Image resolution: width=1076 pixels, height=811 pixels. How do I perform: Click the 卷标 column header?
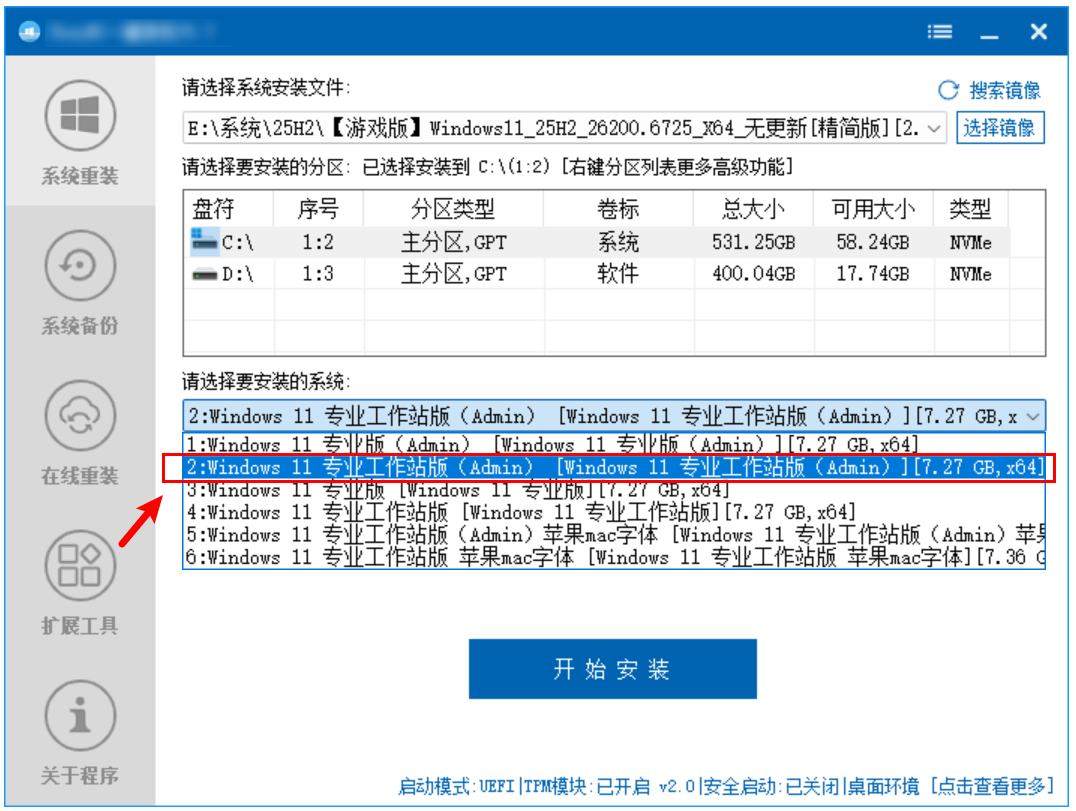click(x=618, y=209)
